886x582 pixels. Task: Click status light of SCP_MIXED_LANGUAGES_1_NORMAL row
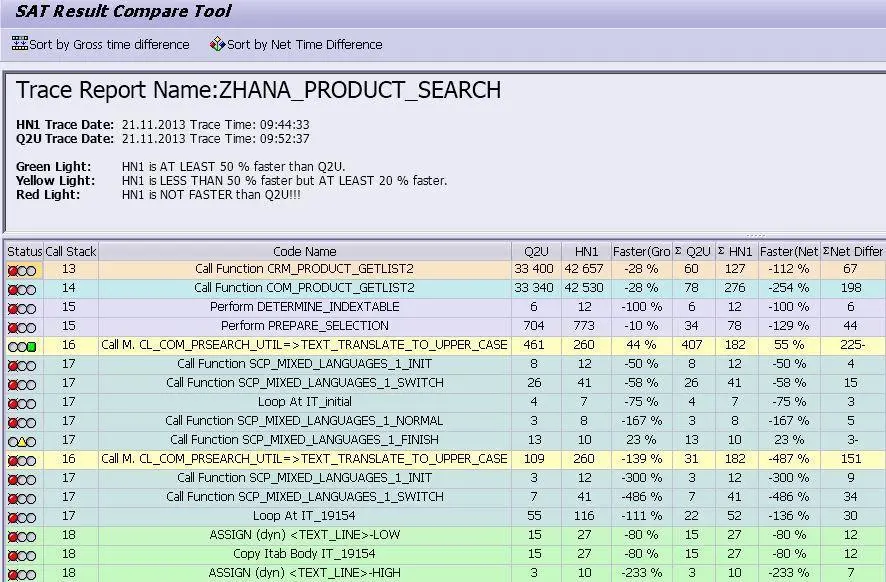(x=21, y=423)
